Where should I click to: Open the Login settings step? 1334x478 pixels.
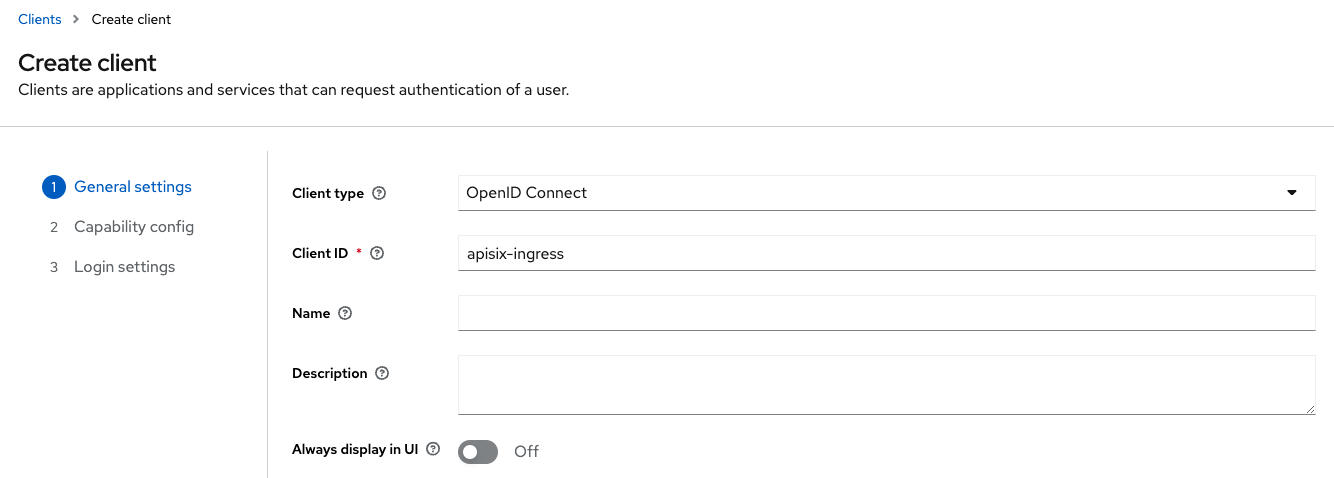[124, 267]
